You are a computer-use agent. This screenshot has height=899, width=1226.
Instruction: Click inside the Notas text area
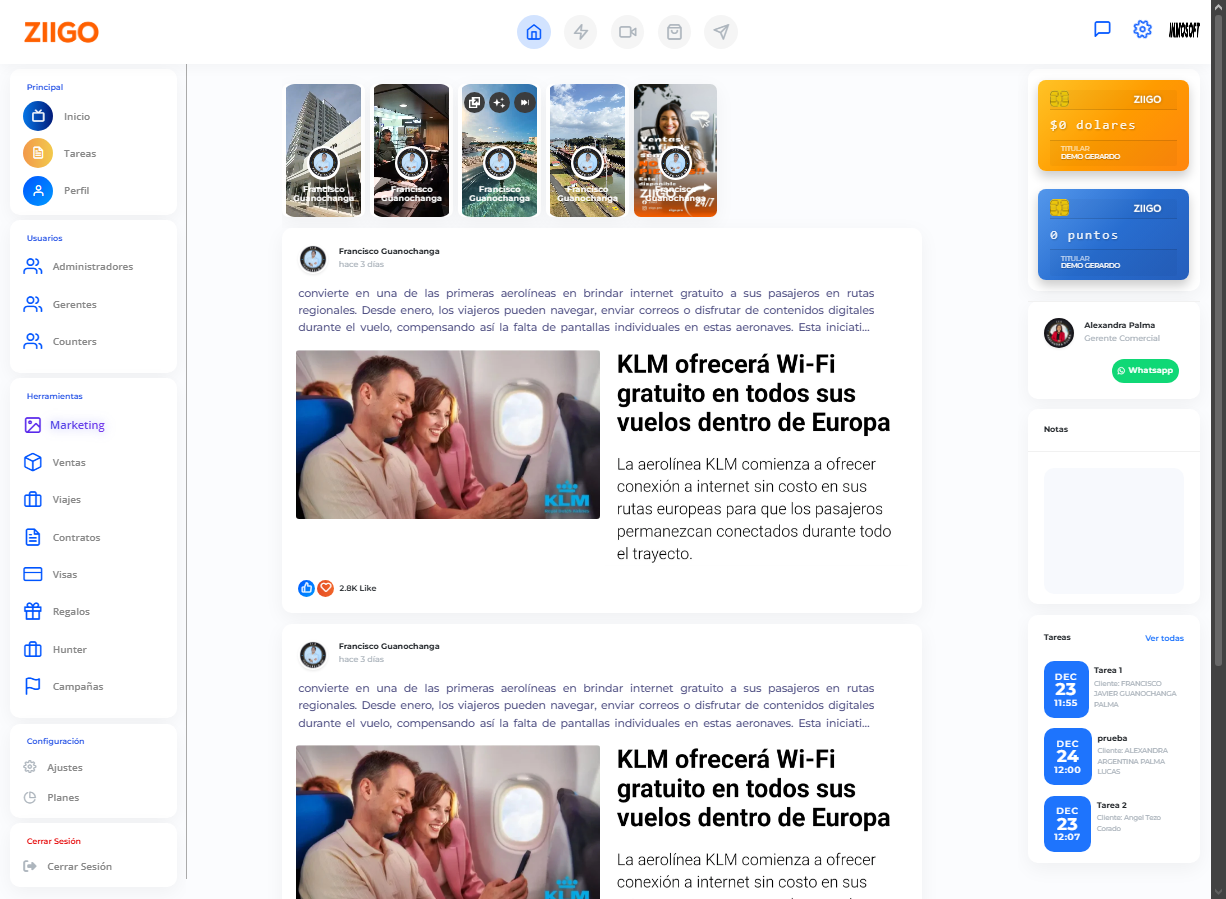coord(1113,531)
